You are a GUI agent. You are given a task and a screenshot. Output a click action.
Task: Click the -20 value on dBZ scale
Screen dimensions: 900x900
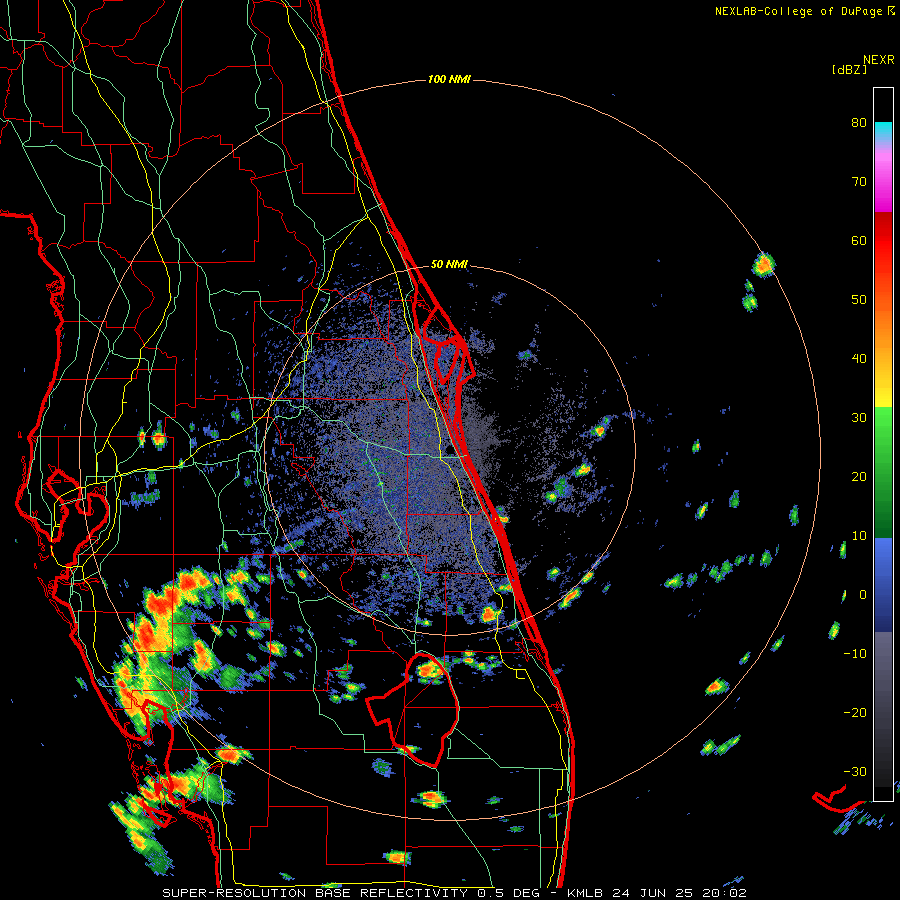(x=855, y=713)
